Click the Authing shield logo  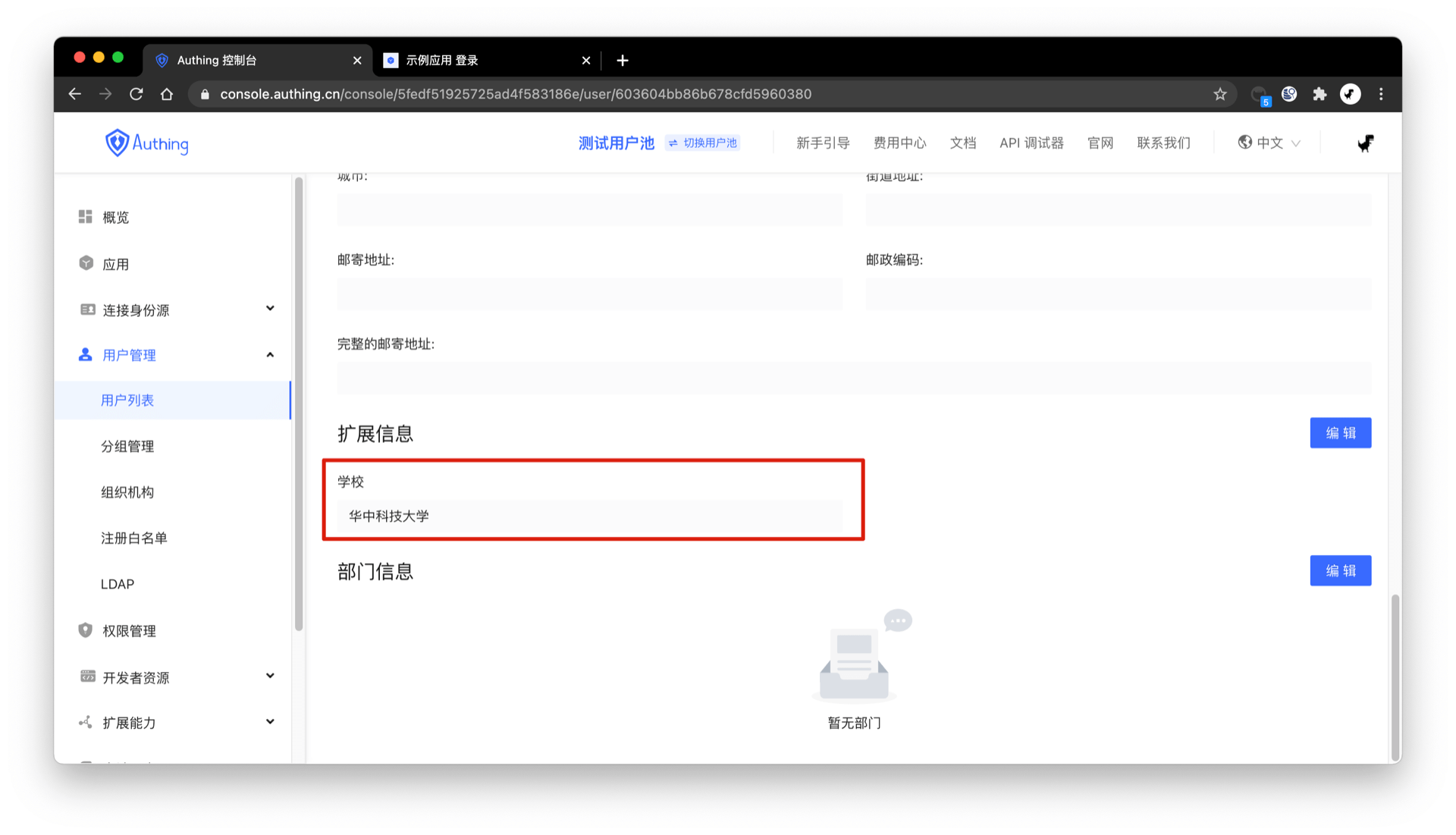(x=117, y=143)
